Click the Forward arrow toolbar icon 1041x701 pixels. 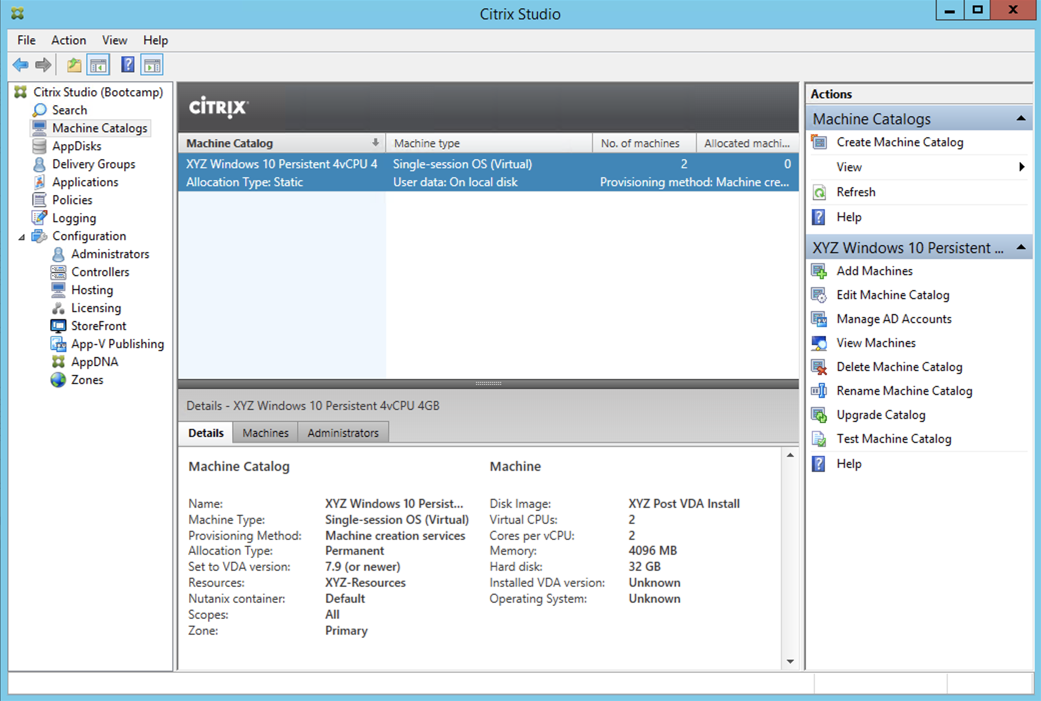pos(43,65)
